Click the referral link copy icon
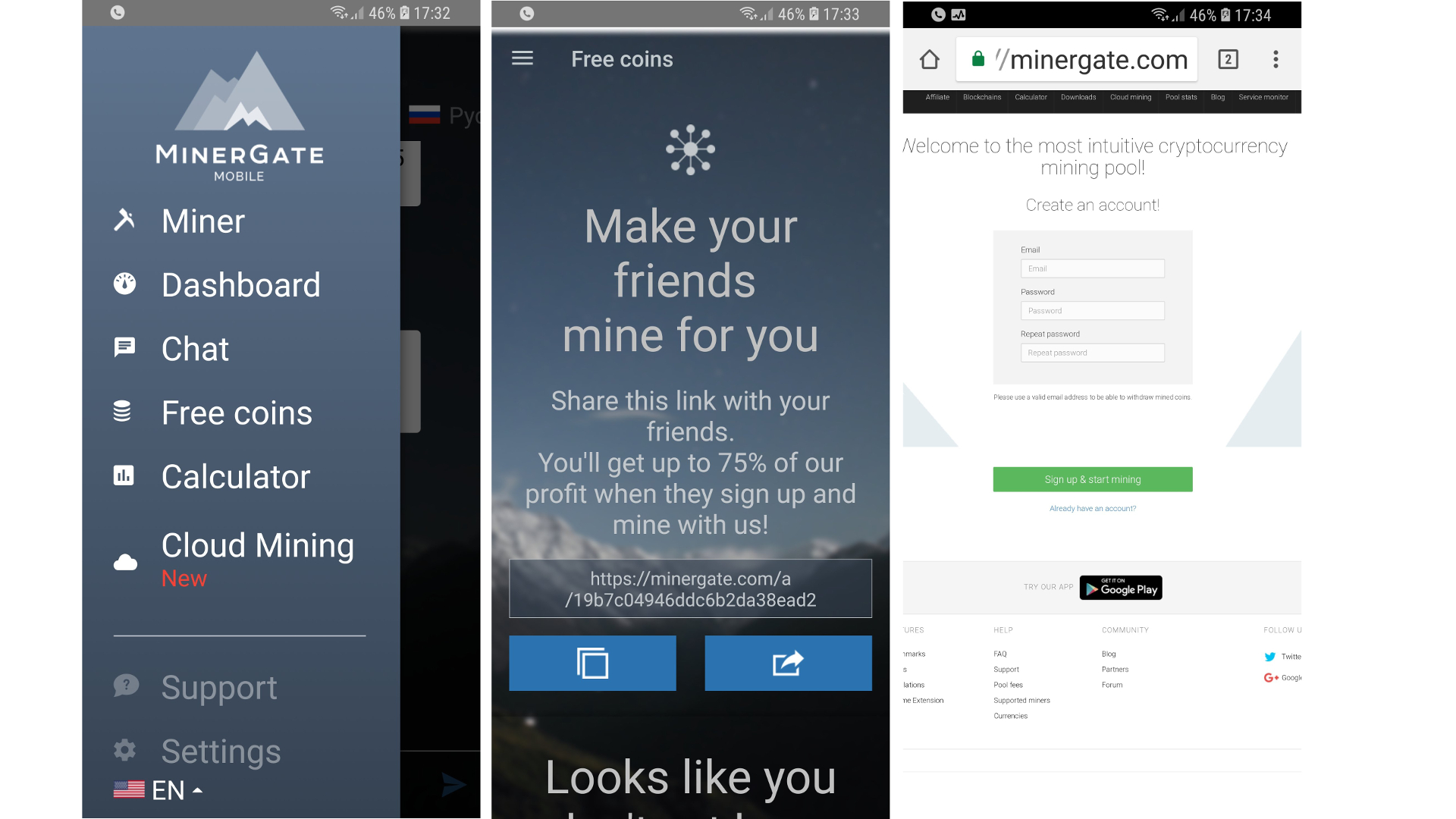The height and width of the screenshot is (819, 1456). coord(594,663)
